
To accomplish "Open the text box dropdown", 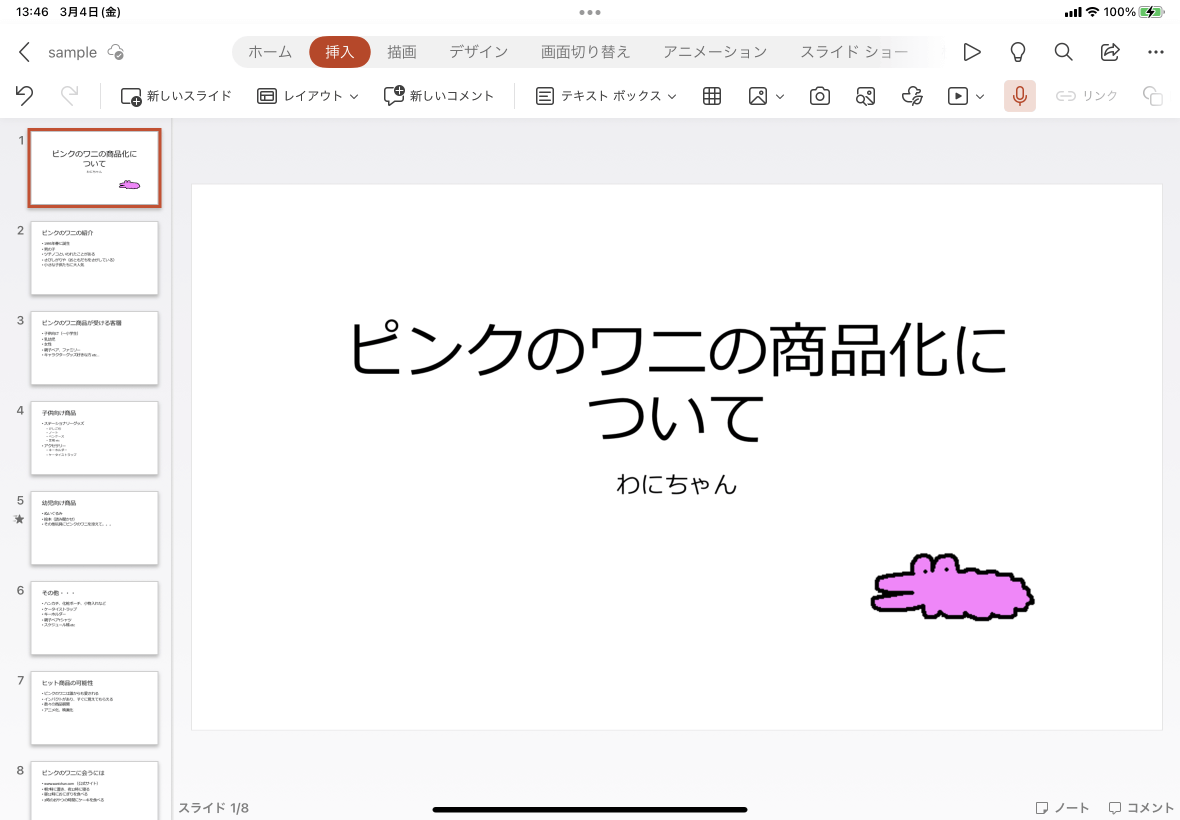I will click(606, 96).
